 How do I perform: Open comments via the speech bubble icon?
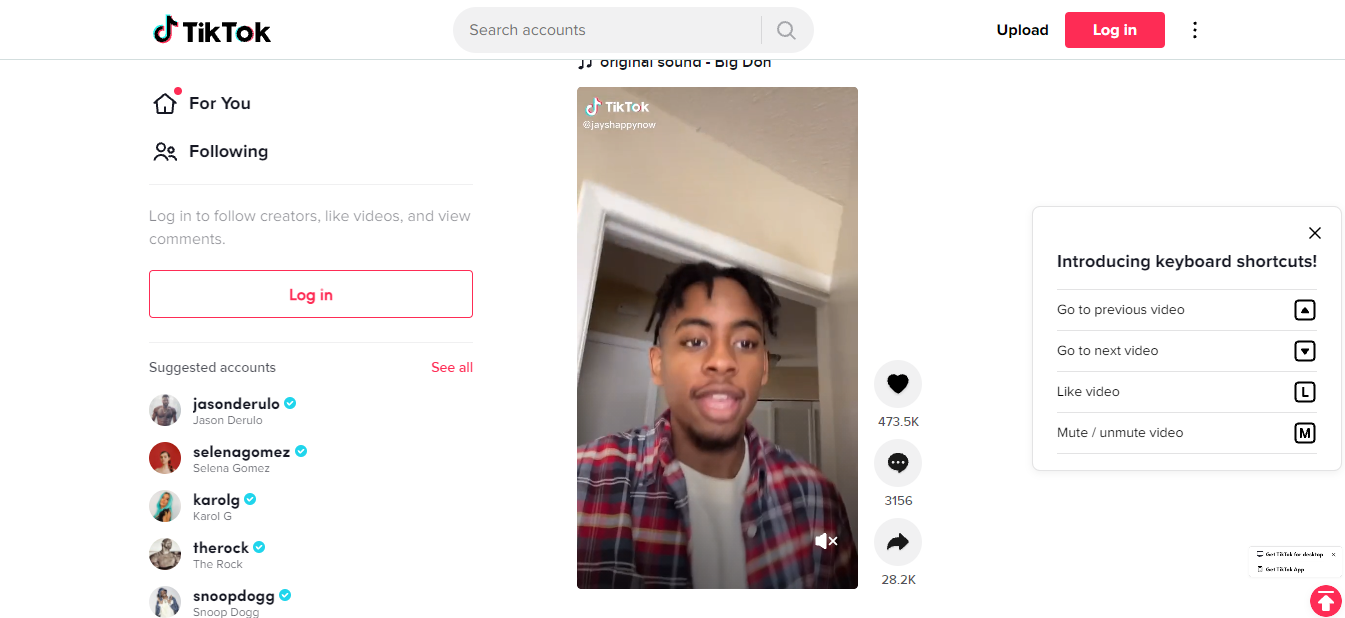pos(897,463)
